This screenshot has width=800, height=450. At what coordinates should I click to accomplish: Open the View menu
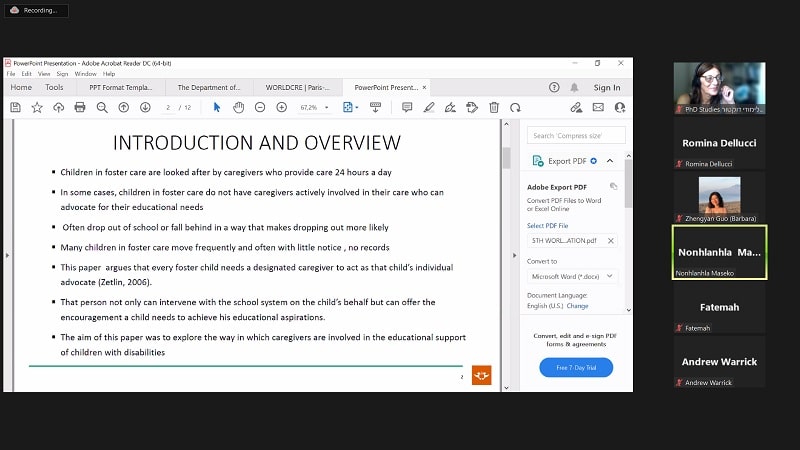[x=43, y=73]
